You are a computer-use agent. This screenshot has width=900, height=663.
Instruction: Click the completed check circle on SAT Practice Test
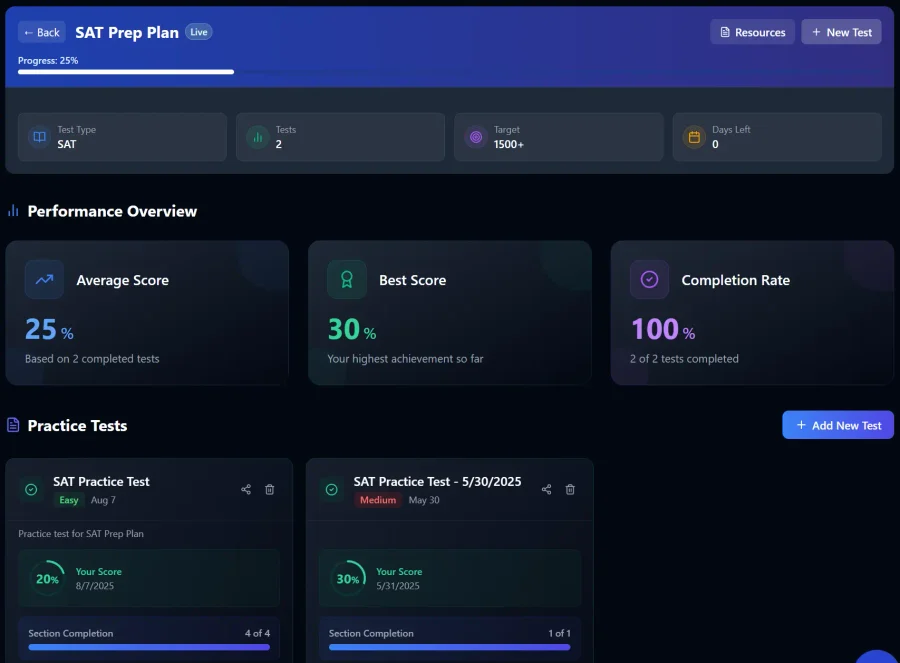31,489
